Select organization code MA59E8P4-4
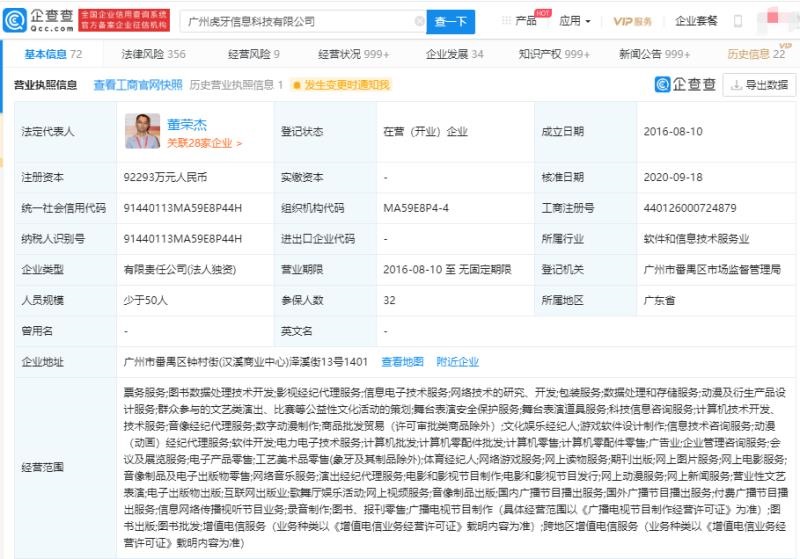 (416, 208)
